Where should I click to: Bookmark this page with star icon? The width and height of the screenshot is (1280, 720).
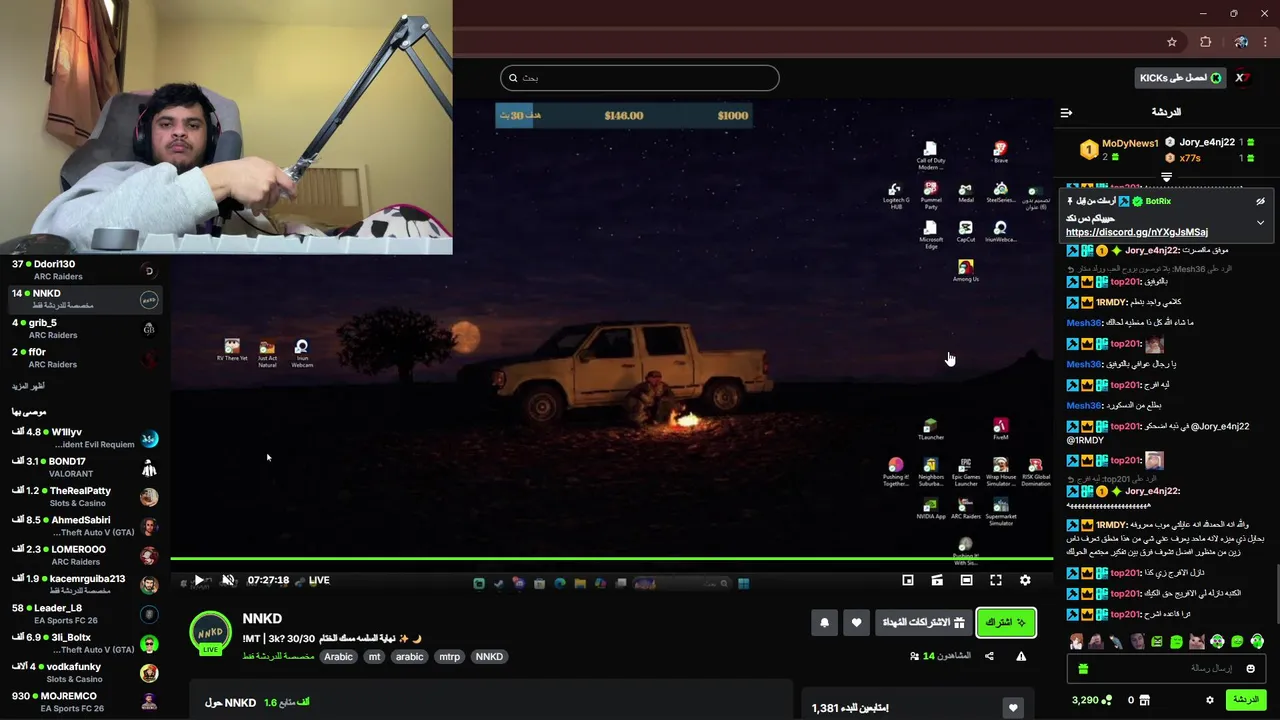(1172, 42)
